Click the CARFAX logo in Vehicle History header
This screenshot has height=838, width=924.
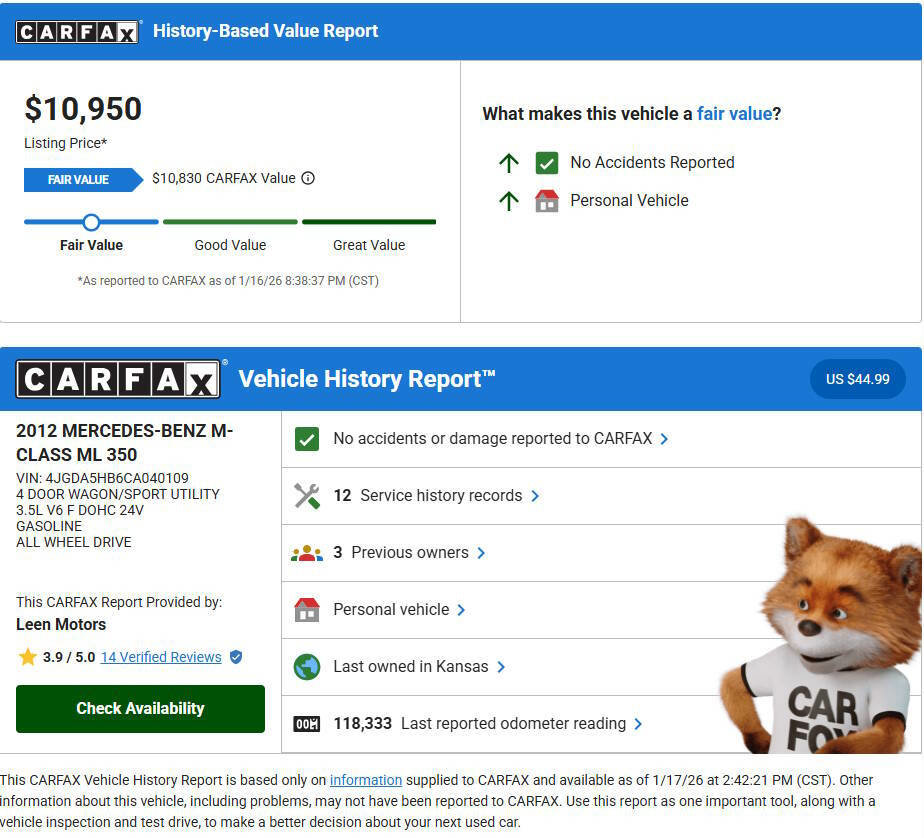click(119, 379)
